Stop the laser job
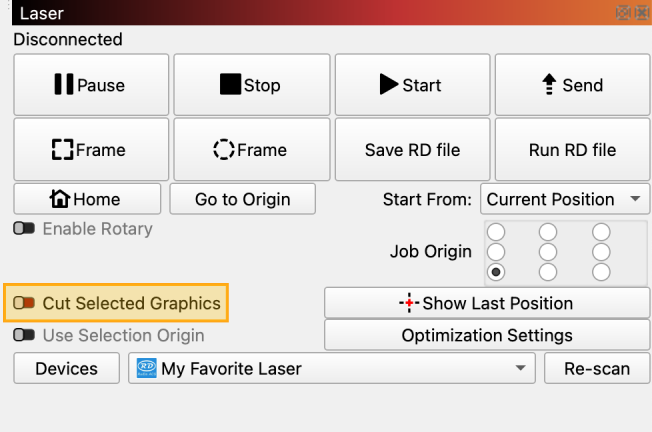Image resolution: width=652 pixels, height=432 pixels. point(251,86)
